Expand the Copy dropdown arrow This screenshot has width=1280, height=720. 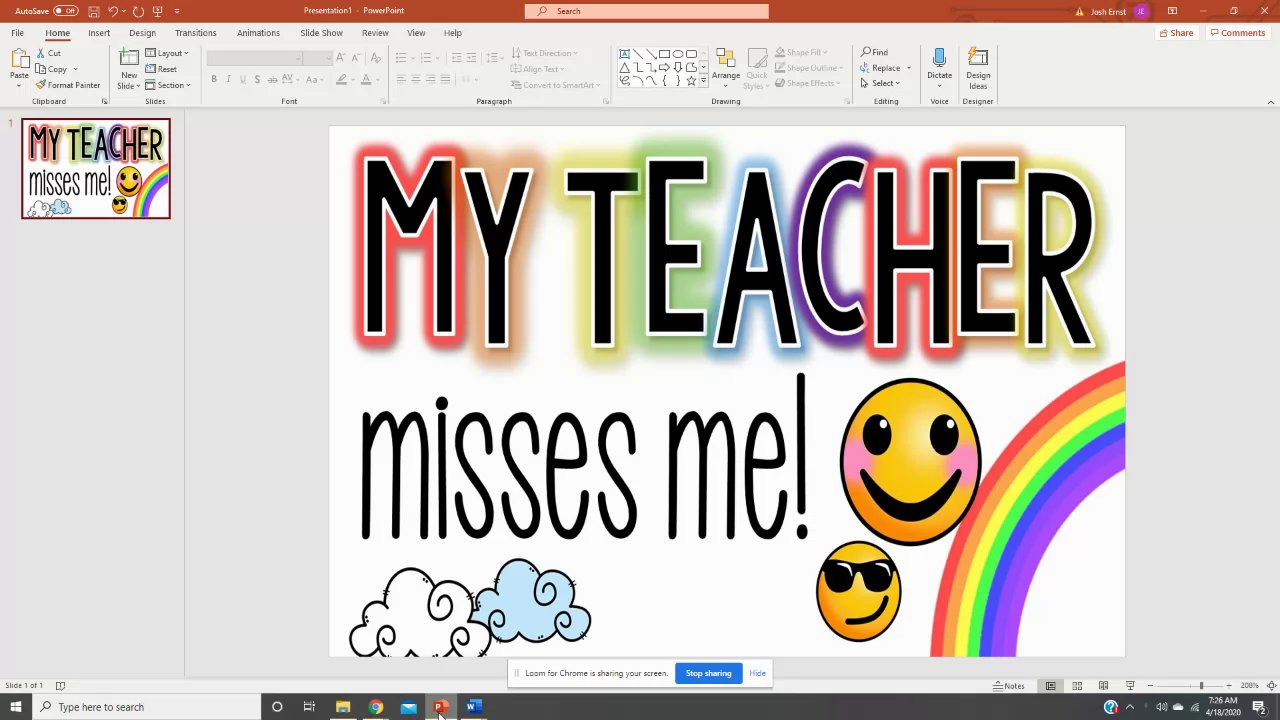point(75,69)
